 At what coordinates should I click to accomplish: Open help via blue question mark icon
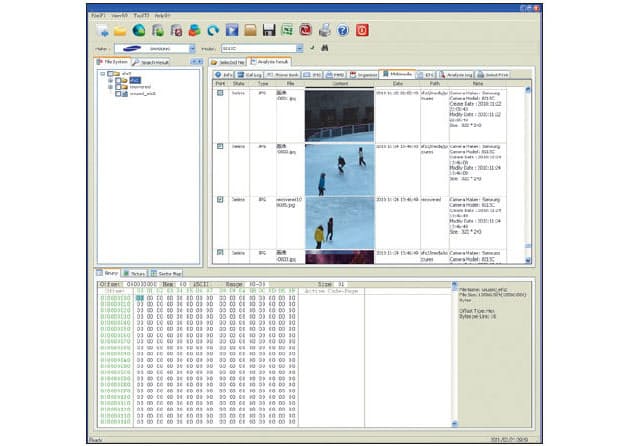(342, 30)
